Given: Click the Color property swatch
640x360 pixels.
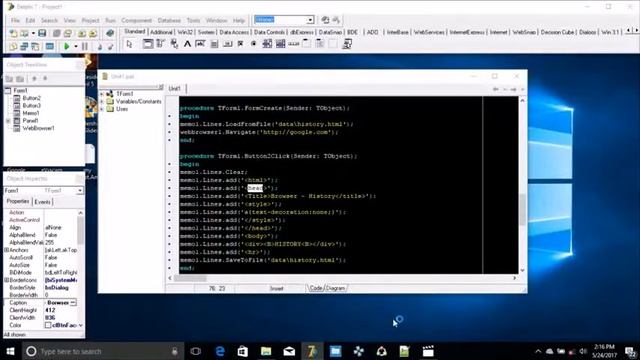Looking at the screenshot, I should pos(48,325).
